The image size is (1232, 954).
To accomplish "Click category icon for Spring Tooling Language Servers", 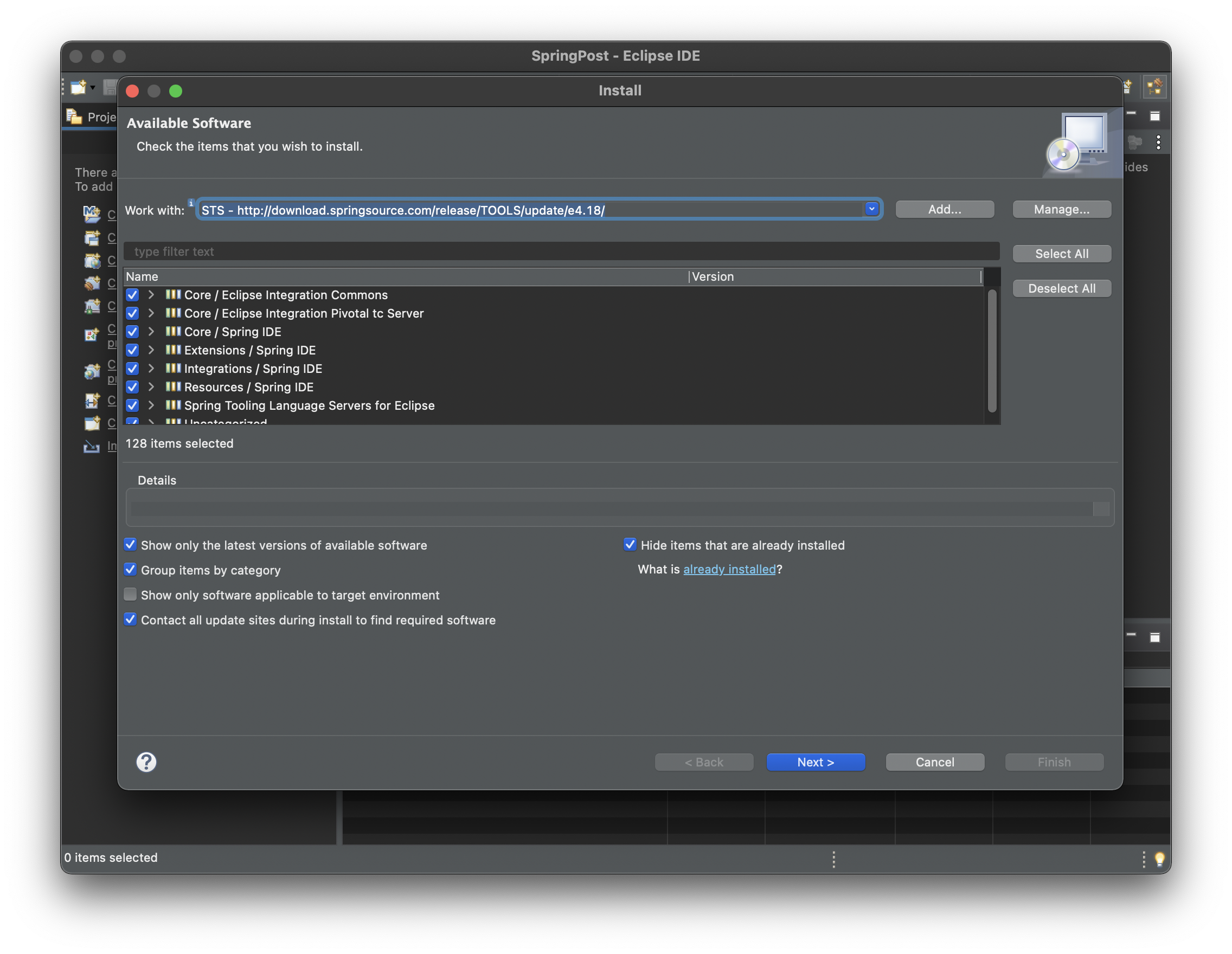I will [173, 405].
